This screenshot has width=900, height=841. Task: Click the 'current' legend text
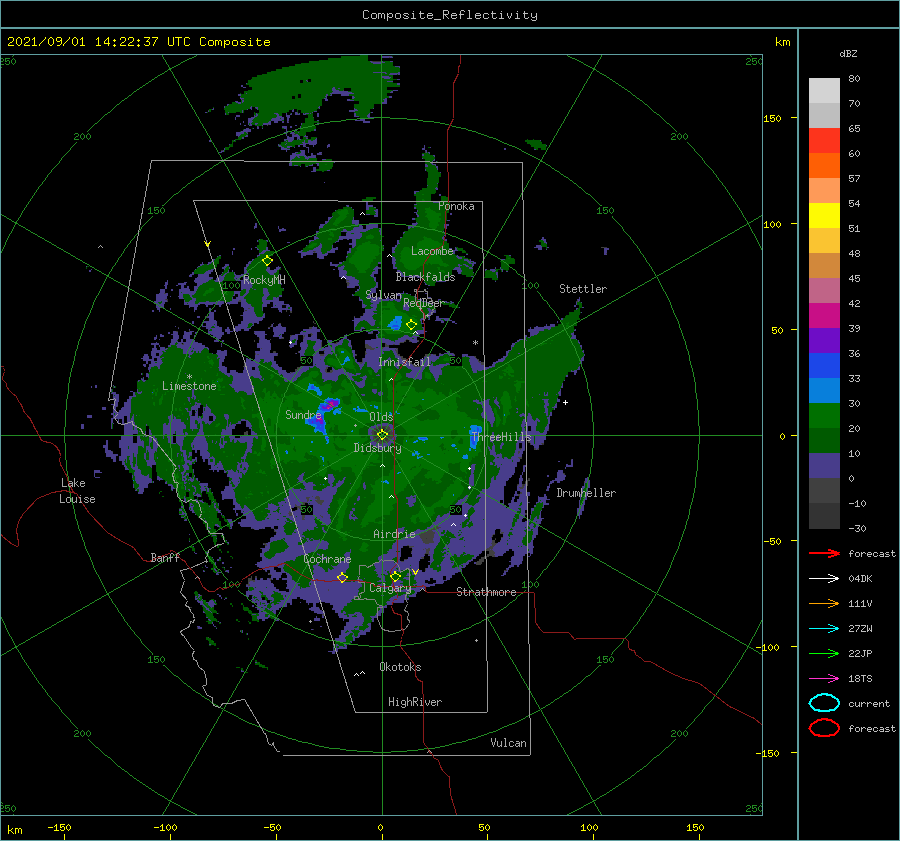pos(869,703)
